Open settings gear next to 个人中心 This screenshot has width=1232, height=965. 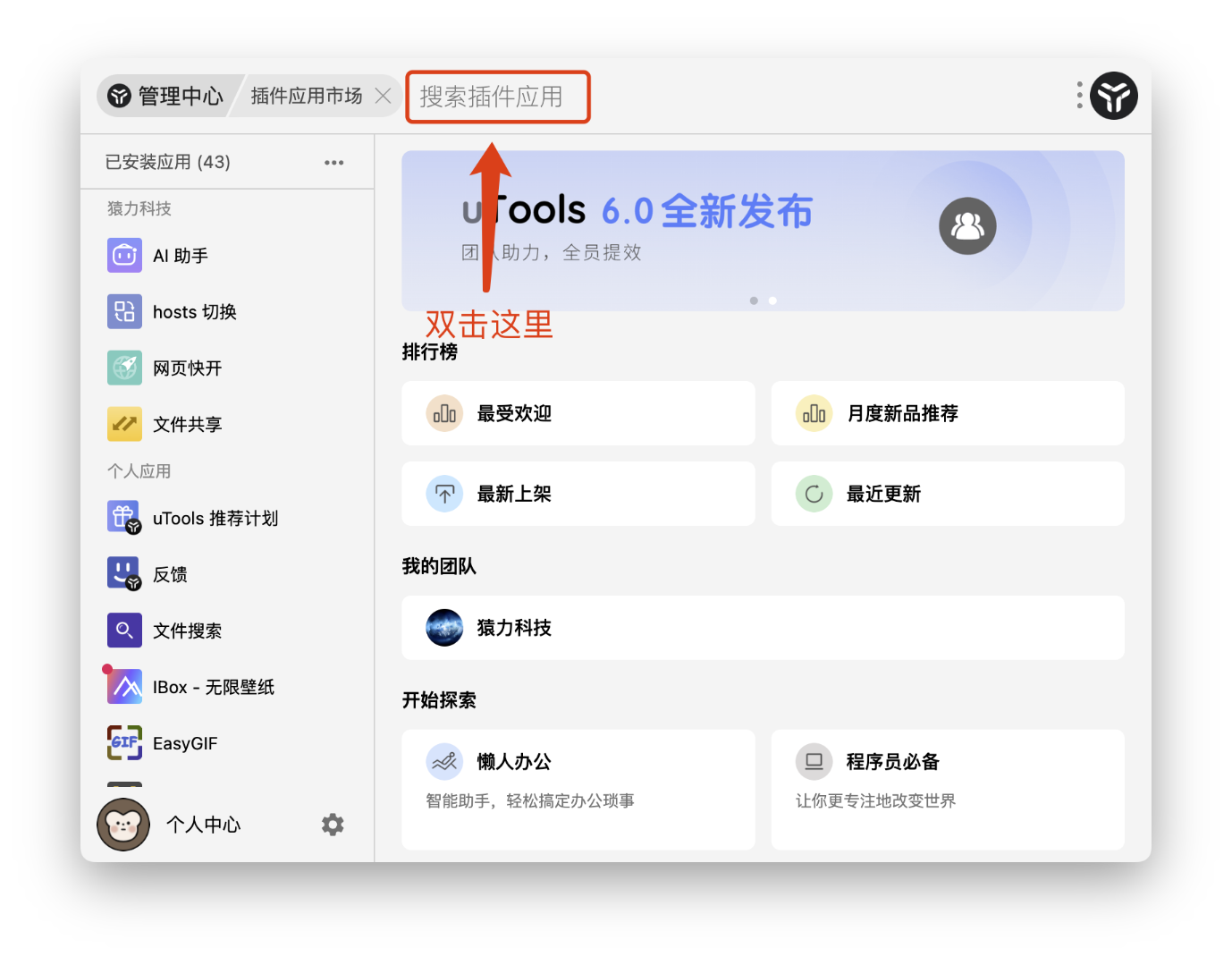(333, 825)
